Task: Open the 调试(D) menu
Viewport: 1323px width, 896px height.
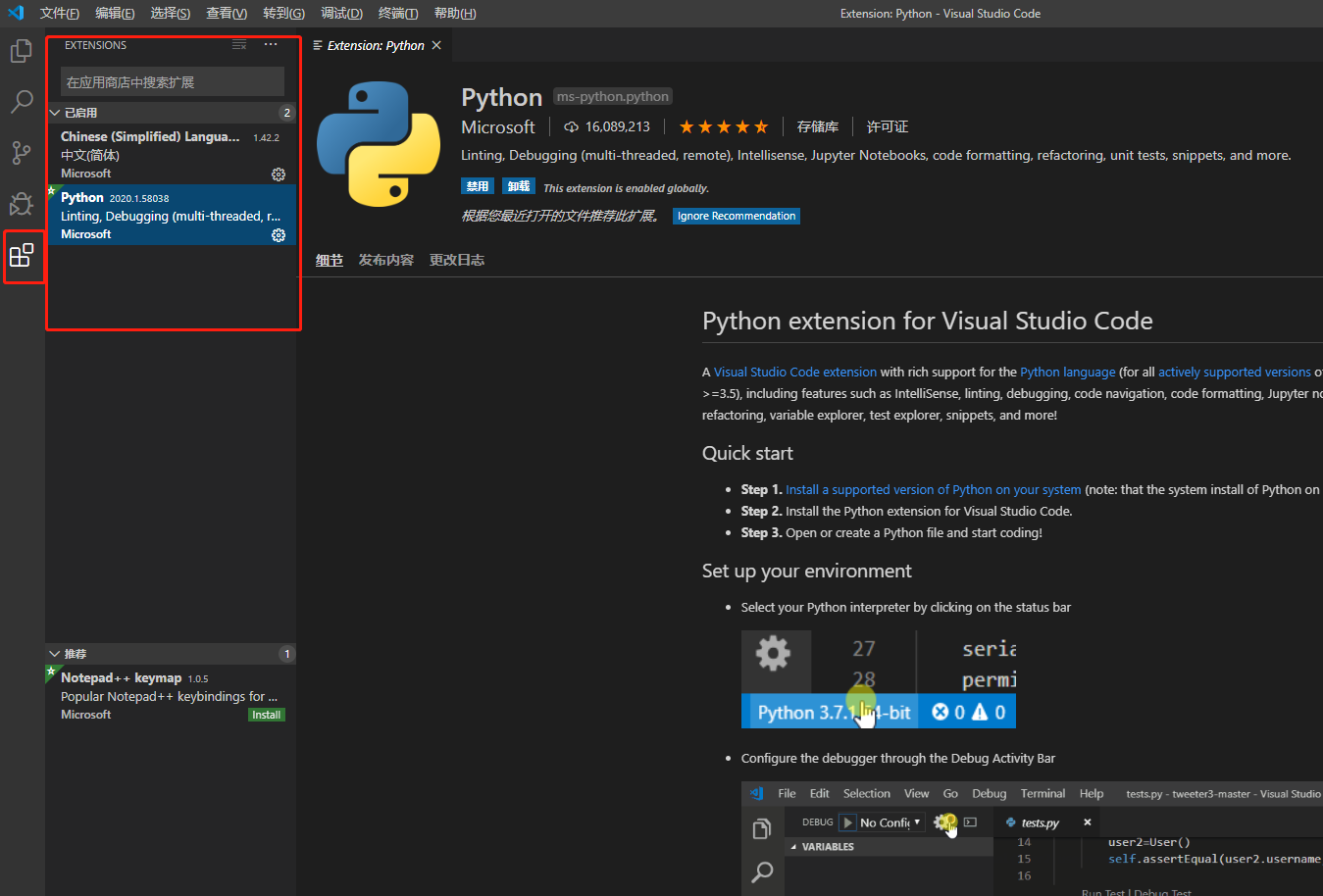Action: tap(341, 13)
